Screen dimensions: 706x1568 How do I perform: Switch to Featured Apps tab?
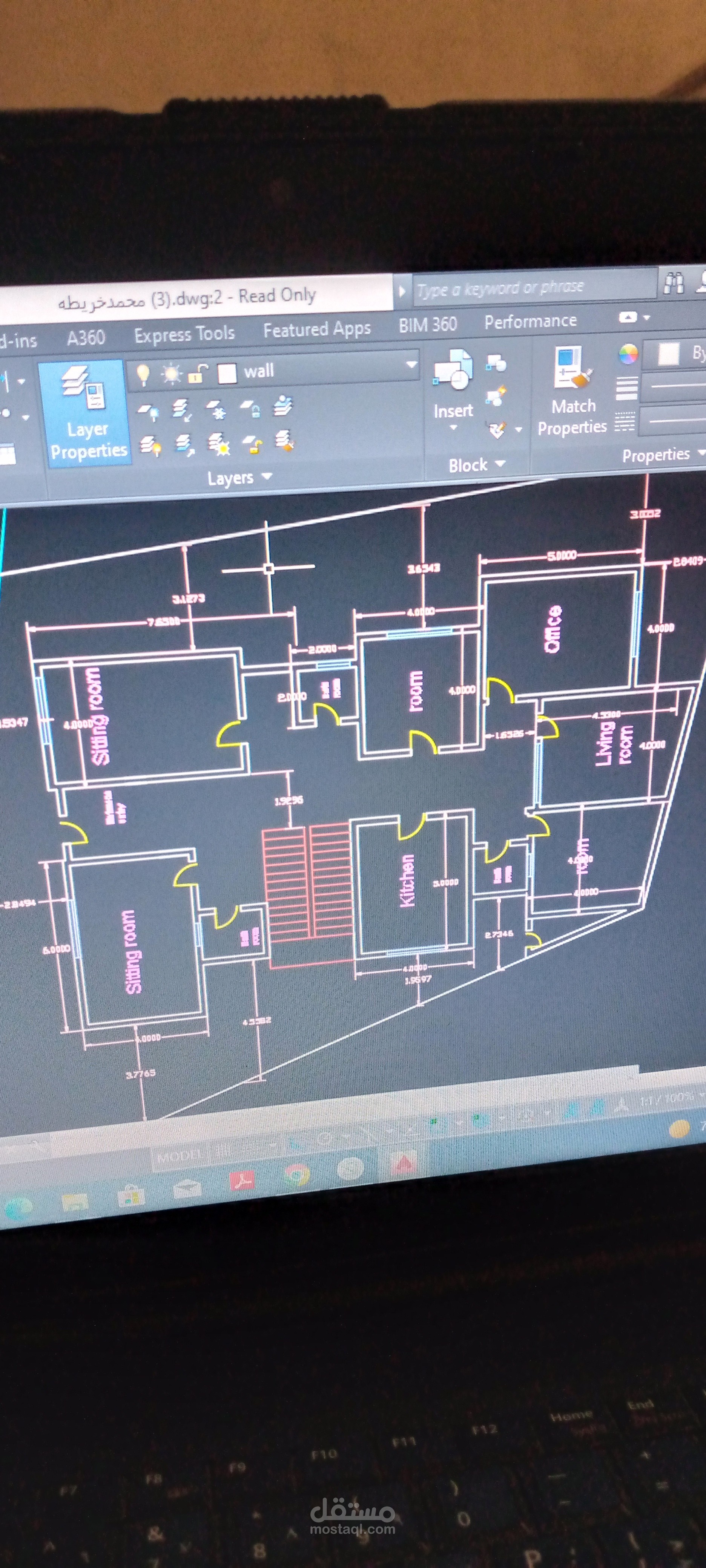pyautogui.click(x=317, y=329)
